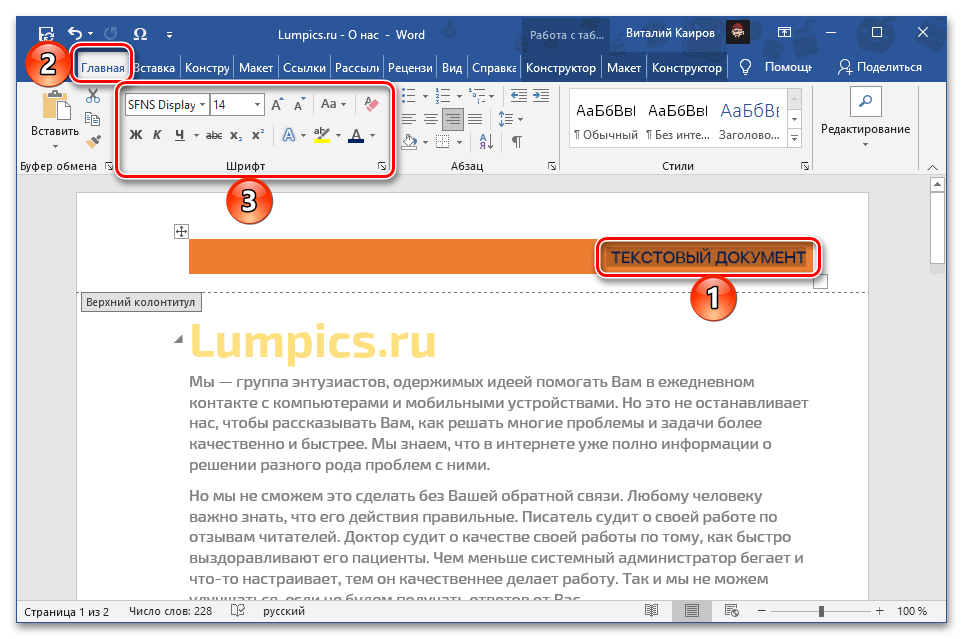963x639 pixels.
Task: Click the Paste clipboard icon
Action: (x=55, y=106)
